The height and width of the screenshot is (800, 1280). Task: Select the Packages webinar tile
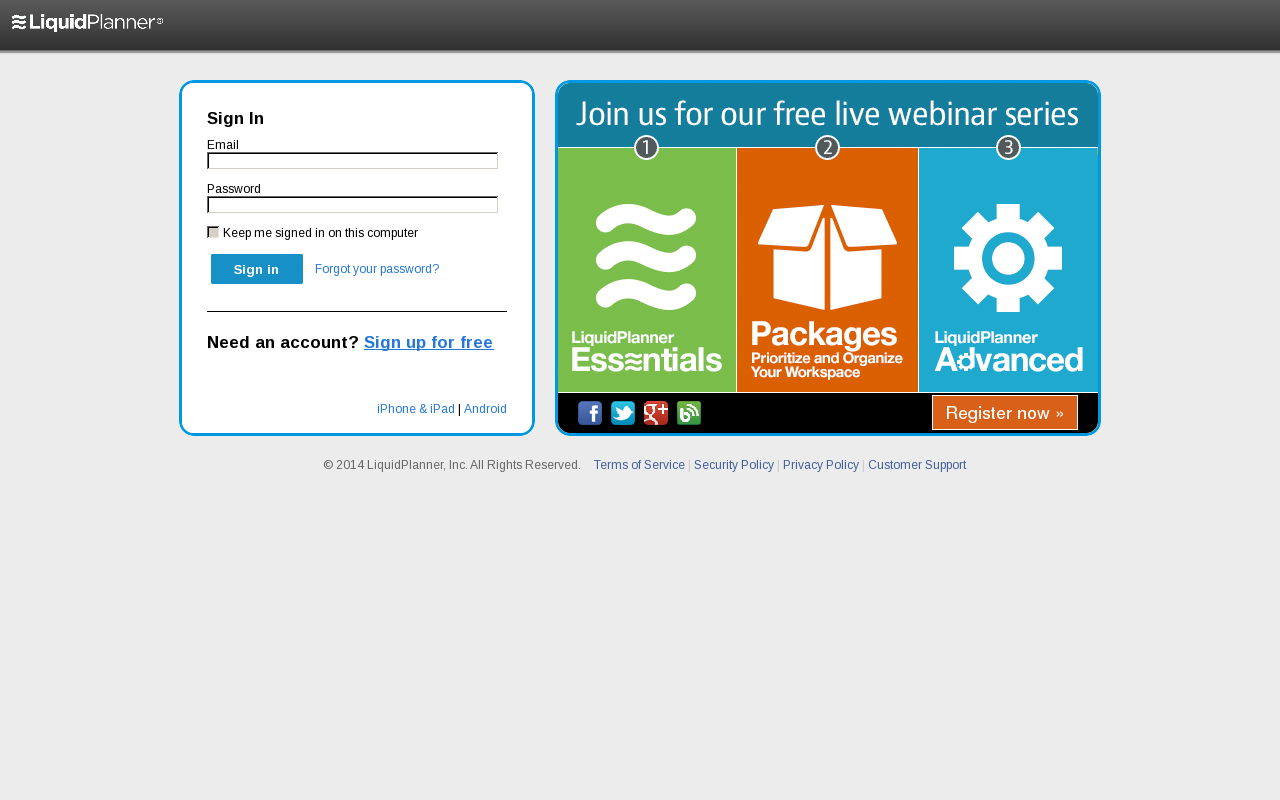(x=827, y=270)
